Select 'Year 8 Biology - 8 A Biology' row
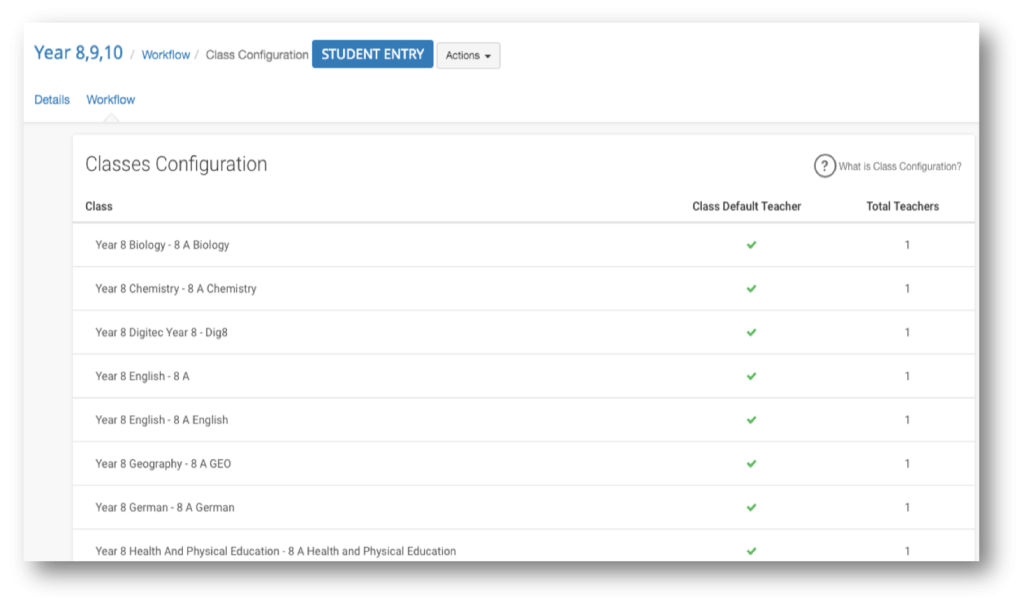 point(524,245)
